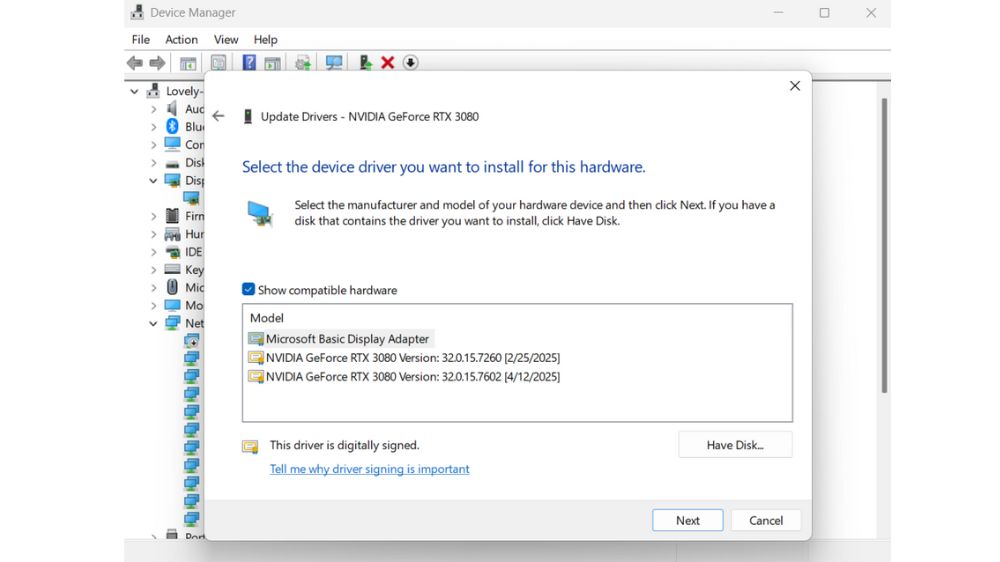The width and height of the screenshot is (1000, 562).
Task: Click the black down-arrow Disable device icon
Action: (410, 63)
